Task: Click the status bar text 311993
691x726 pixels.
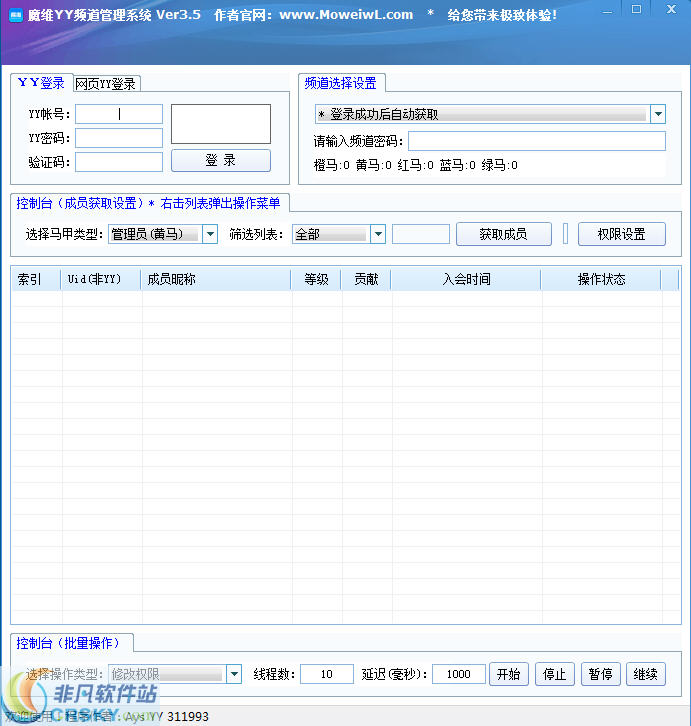Action: click(188, 717)
